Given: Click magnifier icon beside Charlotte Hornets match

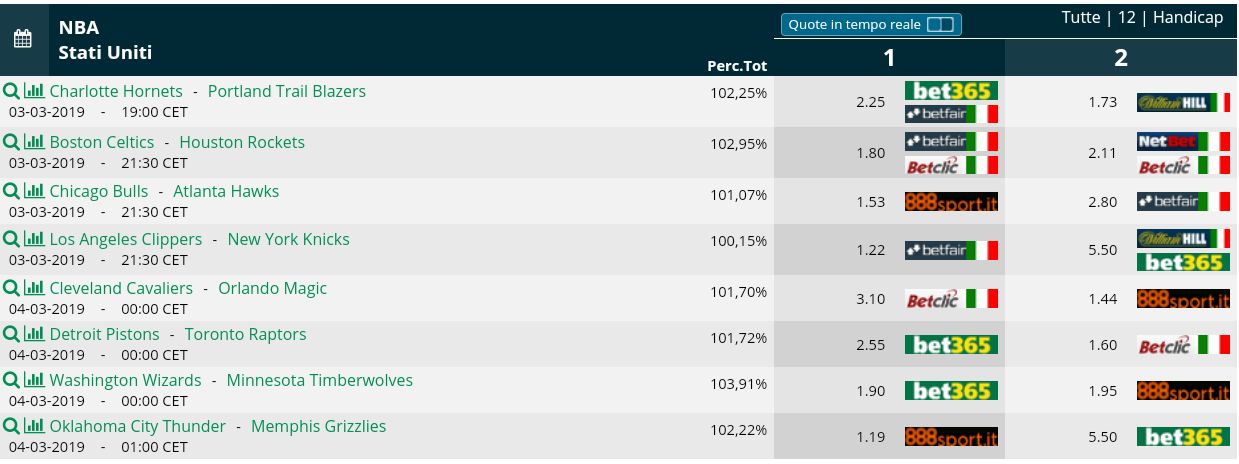Looking at the screenshot, I should [x=11, y=91].
